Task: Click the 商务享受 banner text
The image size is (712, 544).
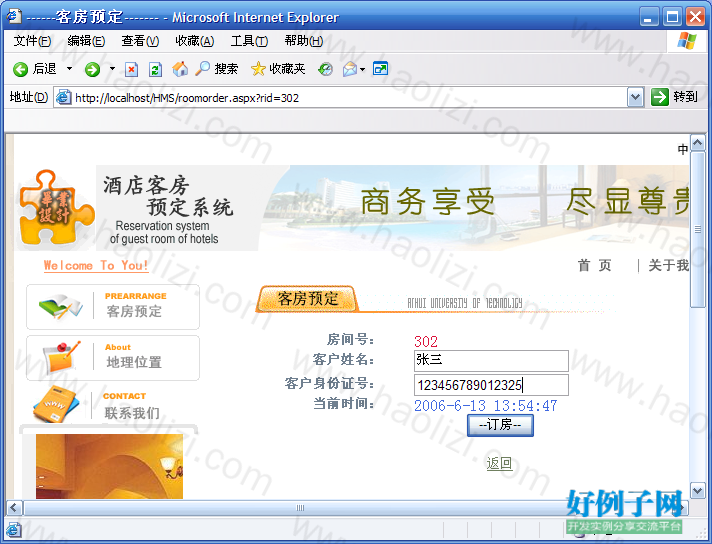Action: pos(427,202)
